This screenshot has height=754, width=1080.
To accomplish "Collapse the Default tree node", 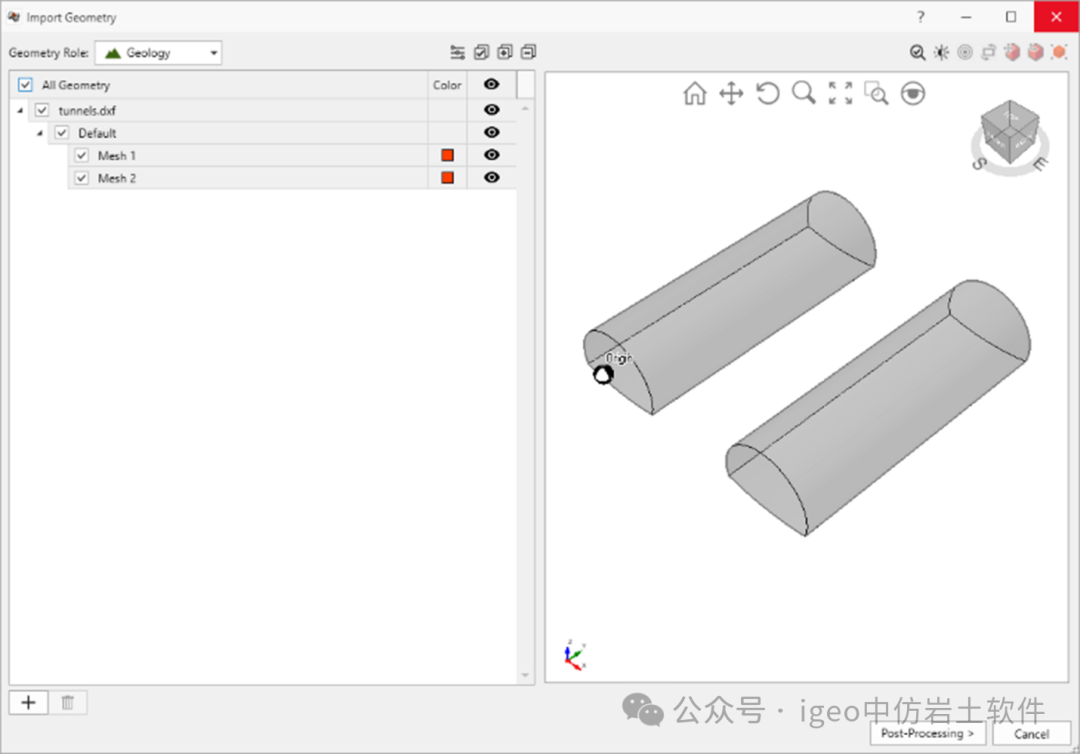I will (x=40, y=133).
